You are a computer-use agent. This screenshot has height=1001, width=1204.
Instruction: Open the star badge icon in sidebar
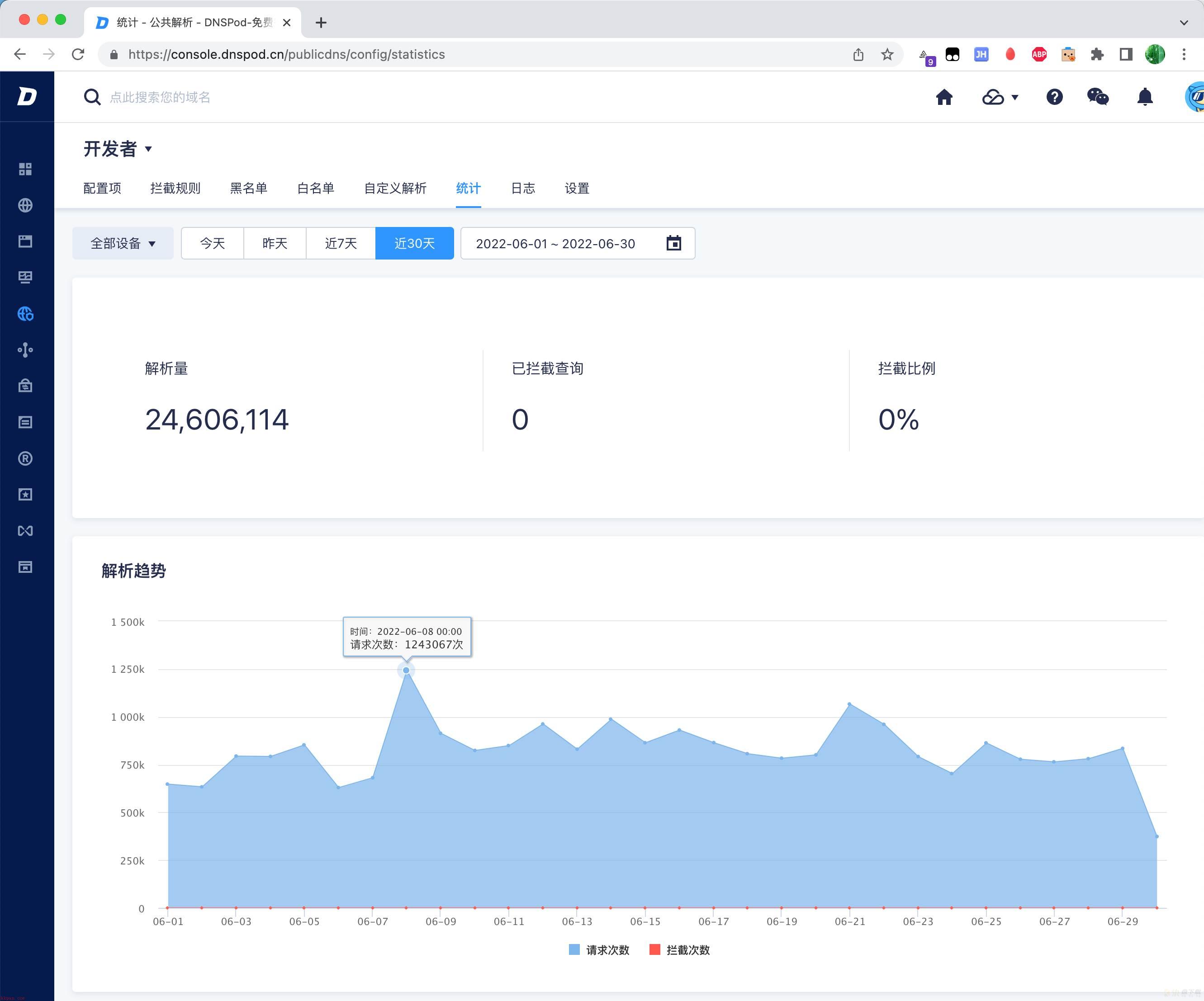point(25,495)
